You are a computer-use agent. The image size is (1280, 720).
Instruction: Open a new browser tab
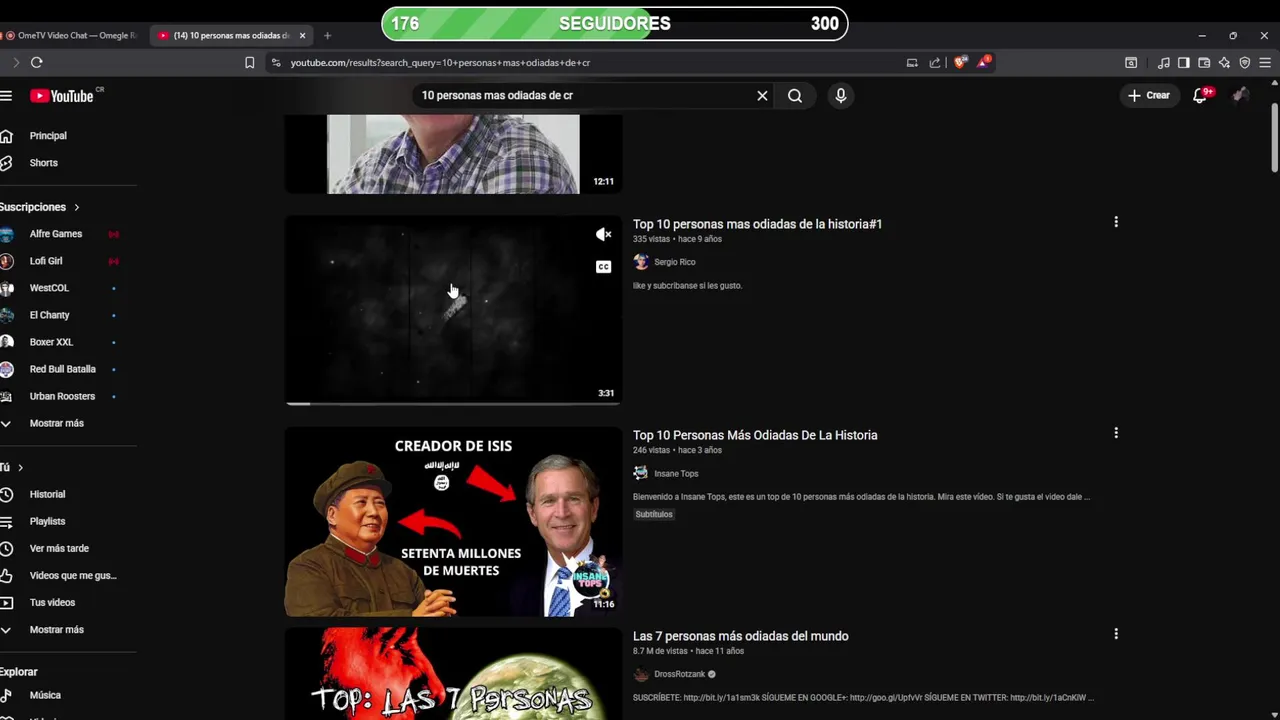point(327,35)
